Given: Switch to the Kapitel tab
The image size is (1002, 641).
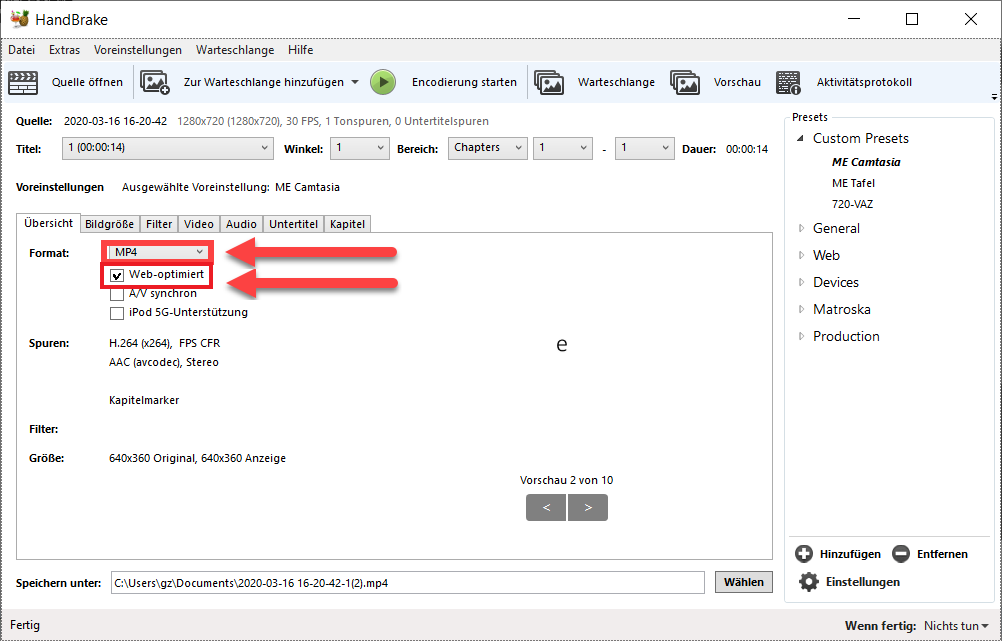Looking at the screenshot, I should pyautogui.click(x=347, y=224).
